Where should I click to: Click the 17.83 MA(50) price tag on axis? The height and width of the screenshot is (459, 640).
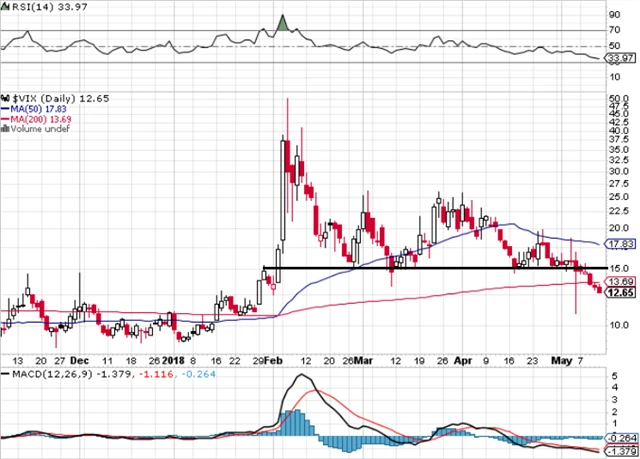click(x=617, y=243)
